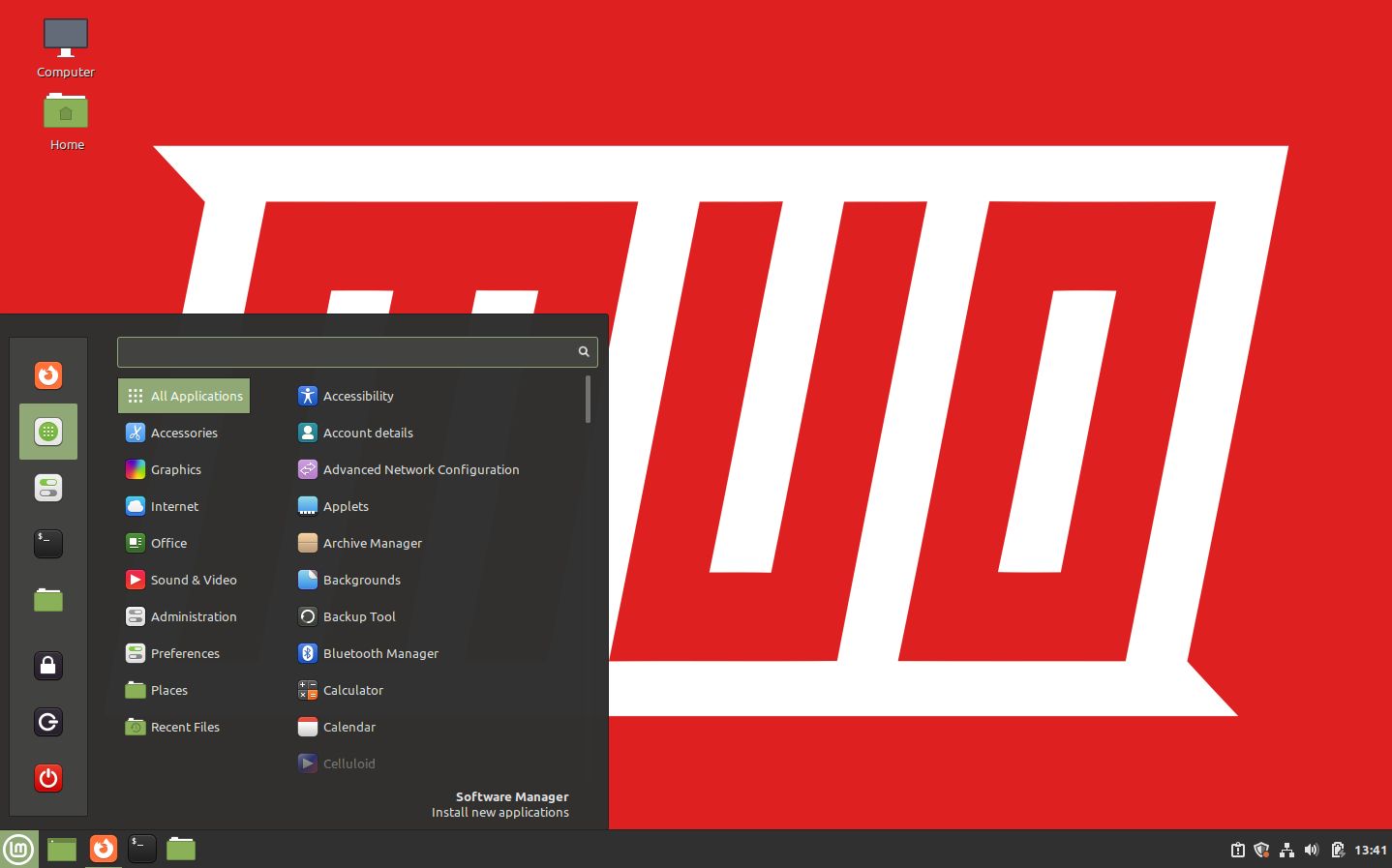Click the exclamation notification tray icon
Screen dimensions: 1392x868
1237,850
